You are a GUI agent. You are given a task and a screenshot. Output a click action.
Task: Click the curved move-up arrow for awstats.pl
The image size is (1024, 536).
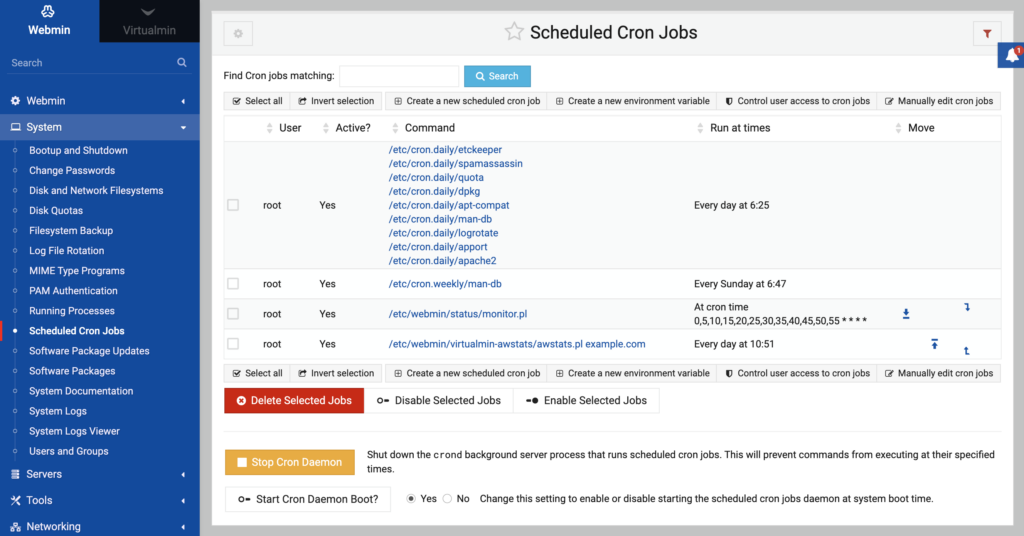967,351
